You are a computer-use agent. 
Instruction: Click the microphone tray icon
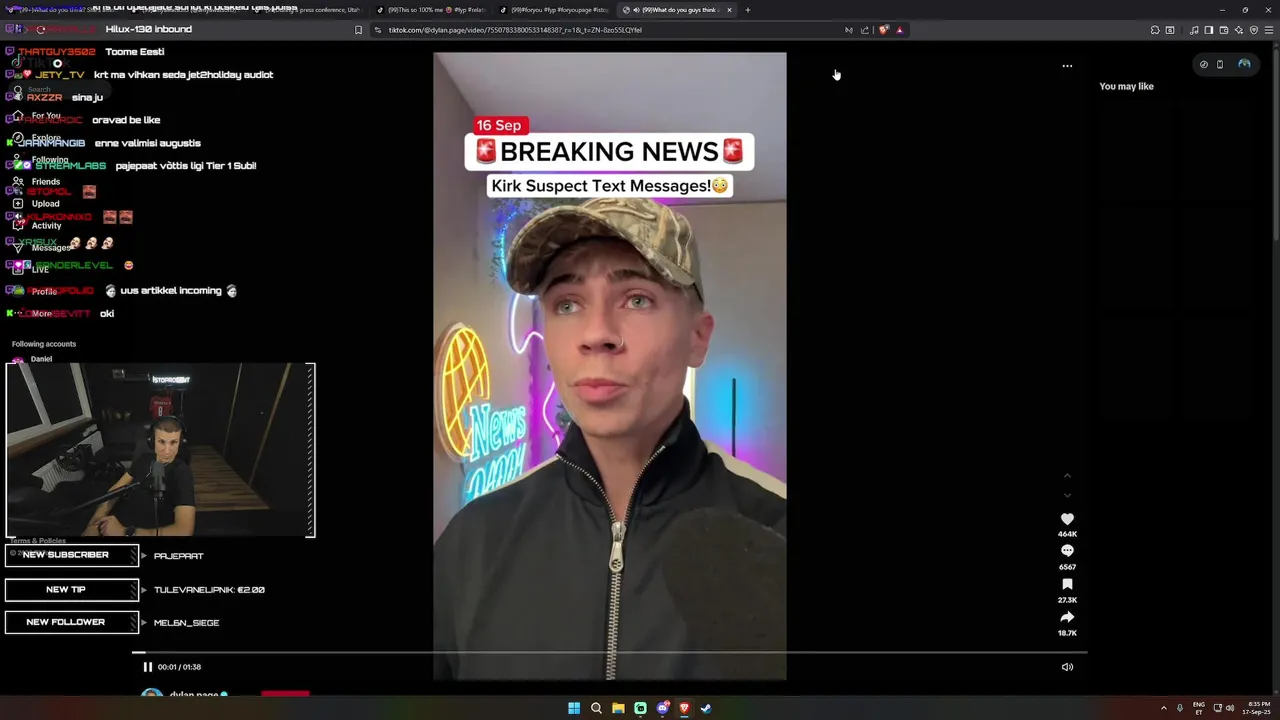1180,708
